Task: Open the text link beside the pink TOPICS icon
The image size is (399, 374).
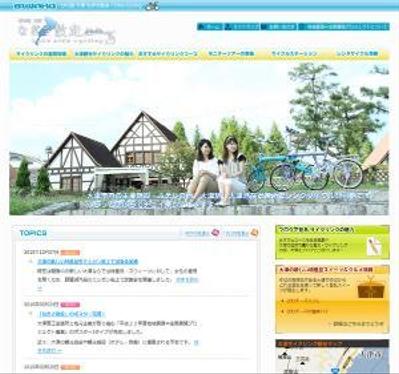Action: [x=197, y=233]
